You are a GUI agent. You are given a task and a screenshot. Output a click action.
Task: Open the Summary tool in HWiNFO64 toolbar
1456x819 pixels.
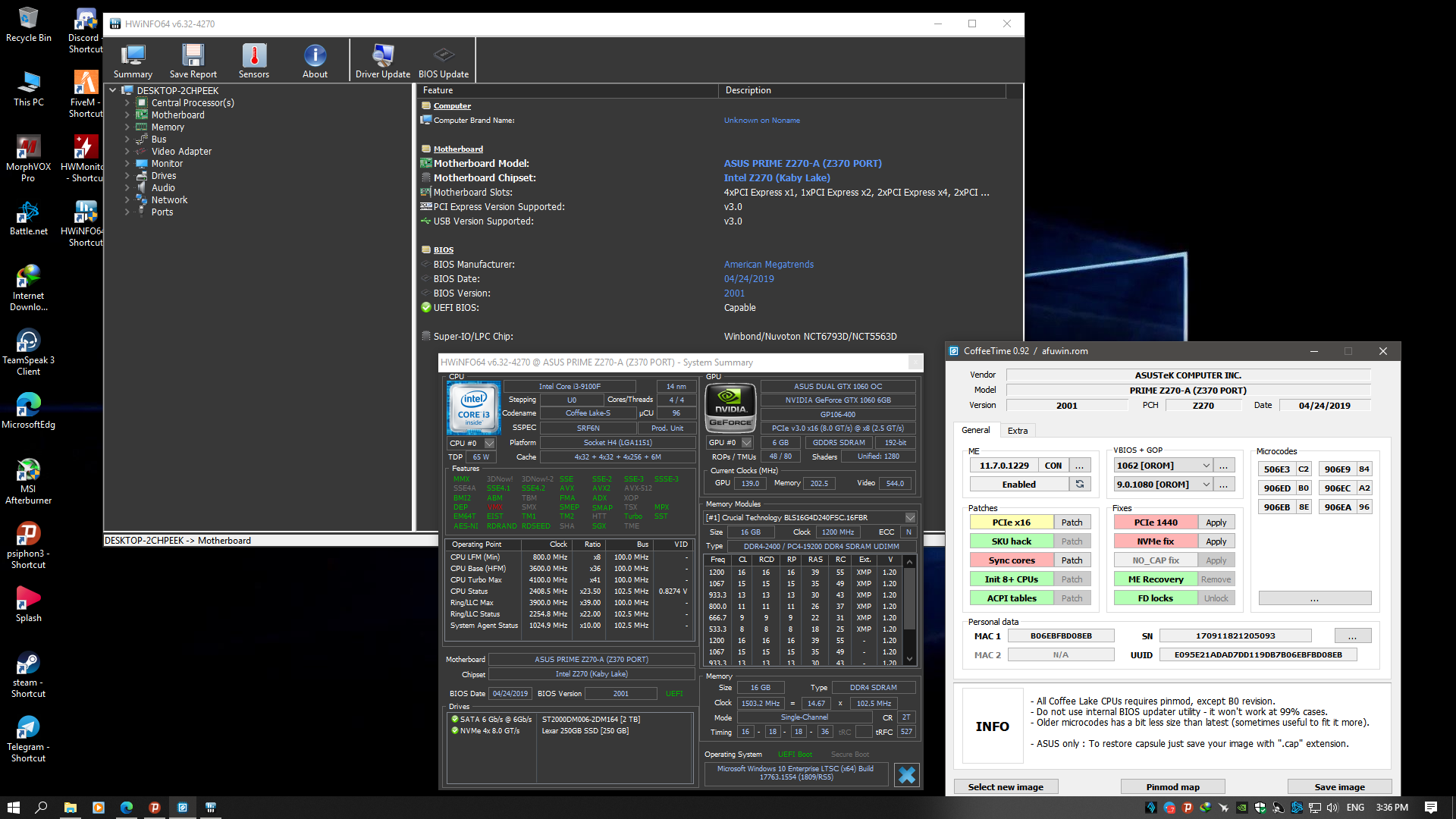(133, 61)
